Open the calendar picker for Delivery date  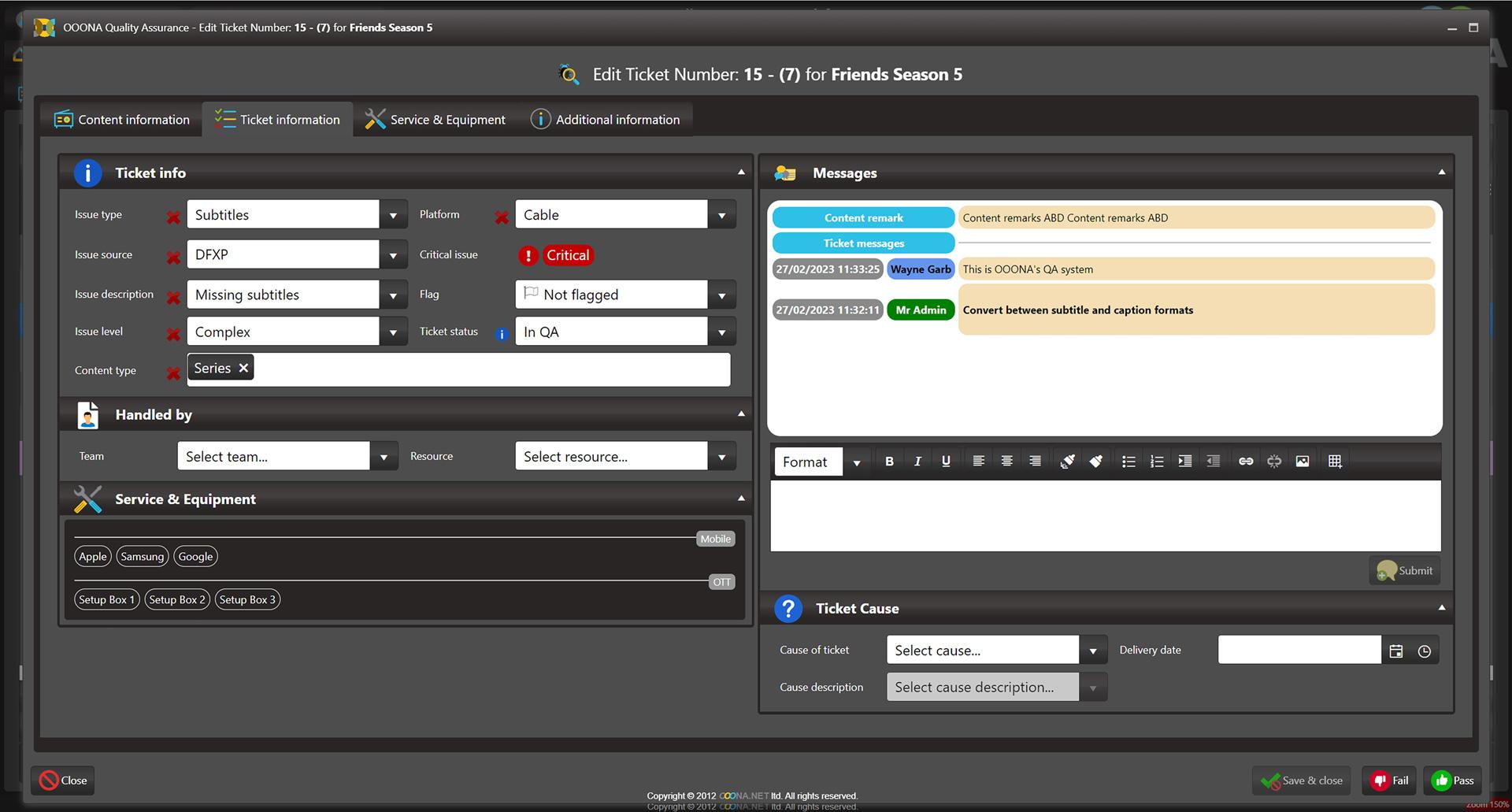[1396, 650]
